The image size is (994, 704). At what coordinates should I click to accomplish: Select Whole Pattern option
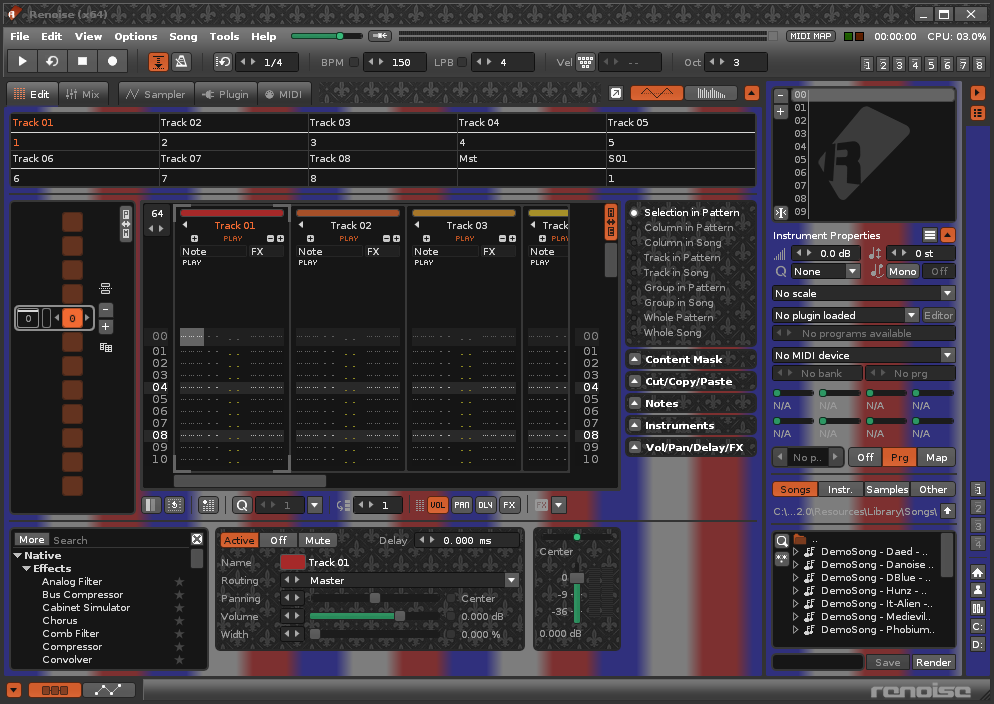coord(678,317)
